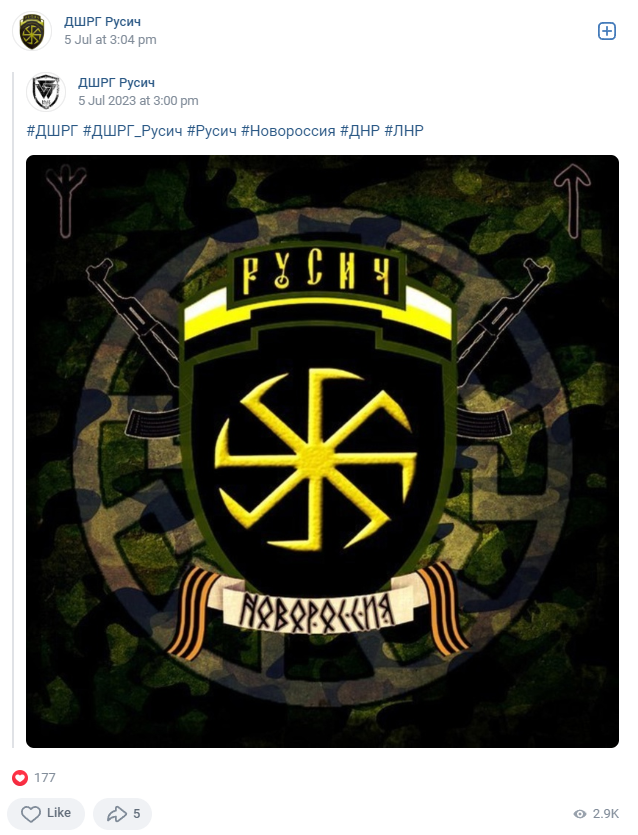Open the top post author's avatar
Image resolution: width=638 pixels, height=835 pixels.
(32, 31)
